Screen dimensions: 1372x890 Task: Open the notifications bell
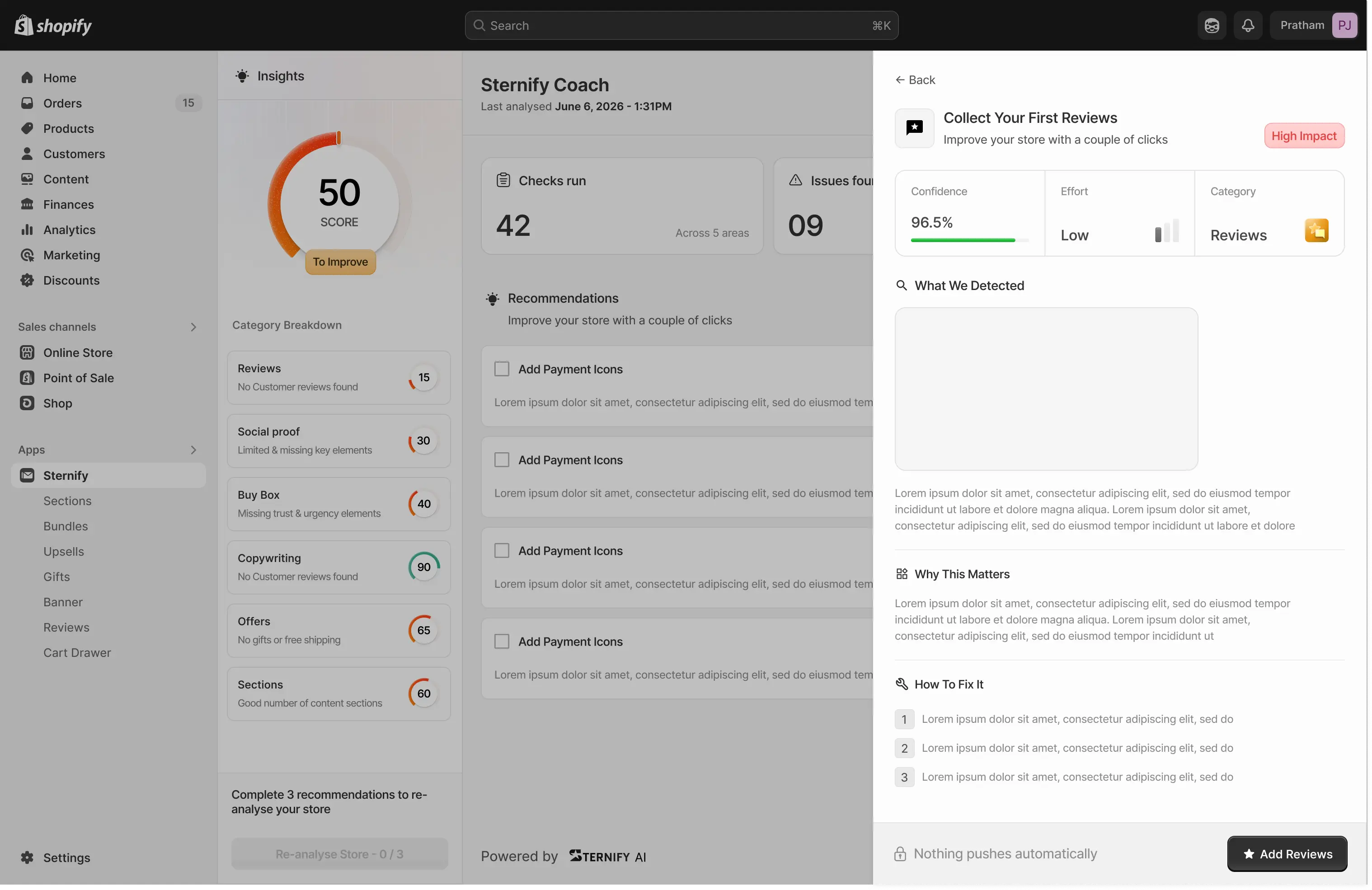point(1247,25)
